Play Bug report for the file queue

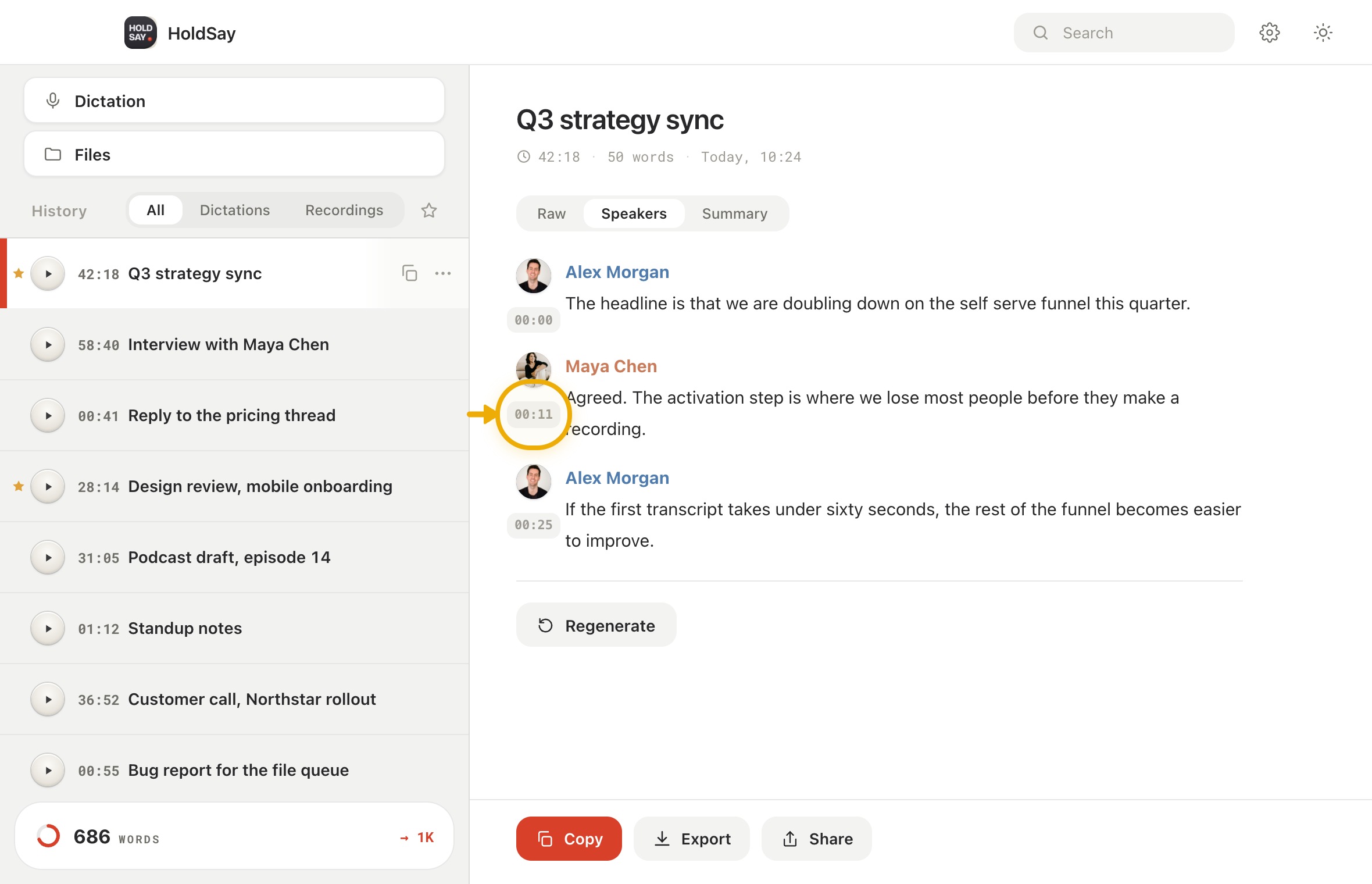[48, 770]
